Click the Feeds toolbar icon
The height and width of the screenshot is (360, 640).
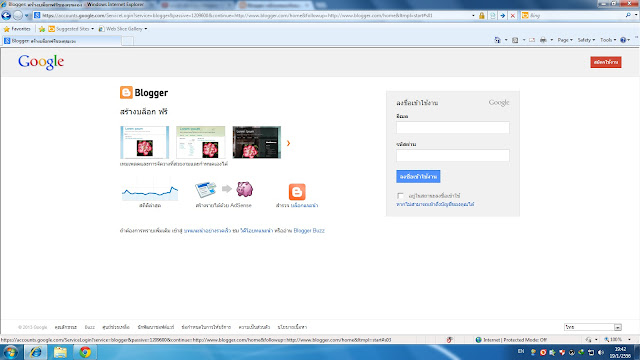click(515, 40)
